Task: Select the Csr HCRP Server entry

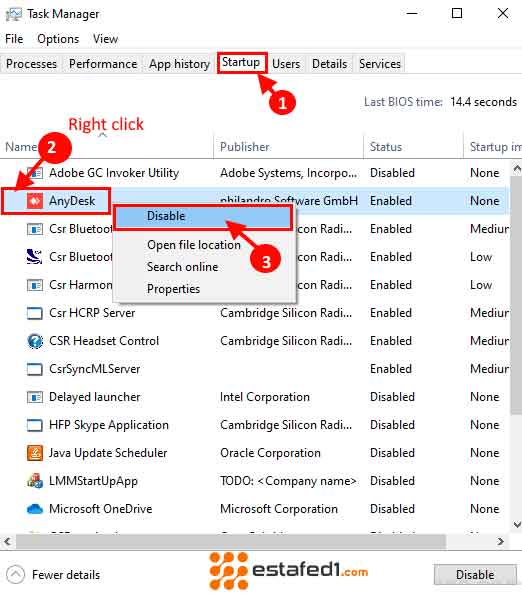Action: [x=92, y=313]
